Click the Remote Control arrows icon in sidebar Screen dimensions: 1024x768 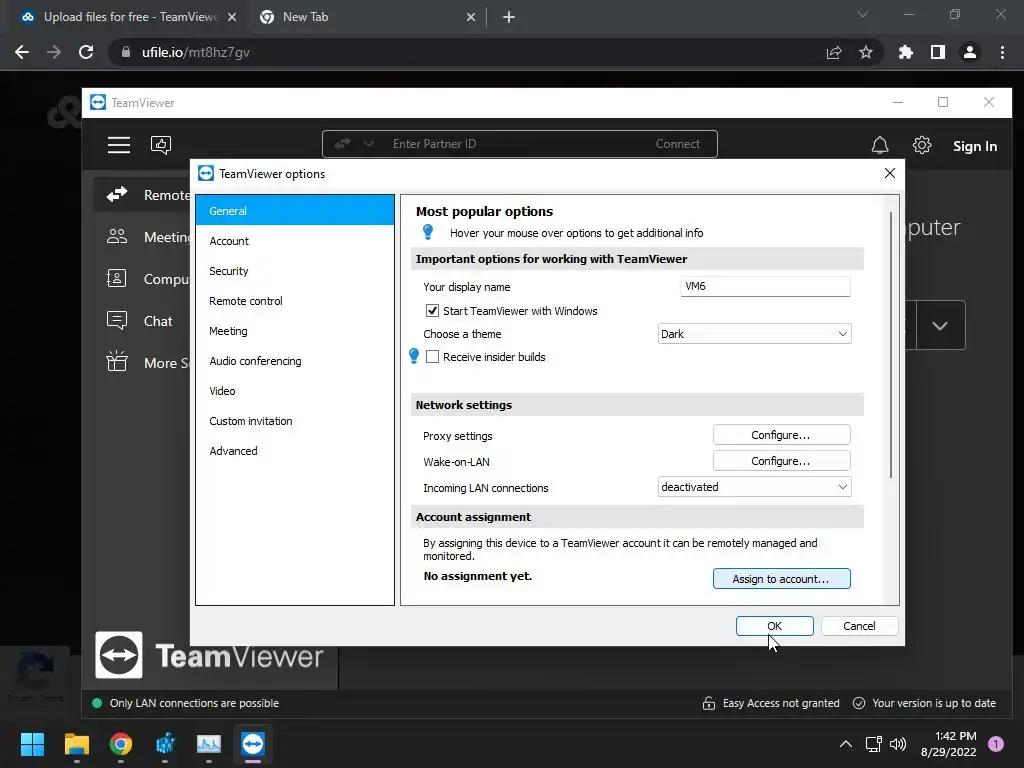tap(117, 195)
